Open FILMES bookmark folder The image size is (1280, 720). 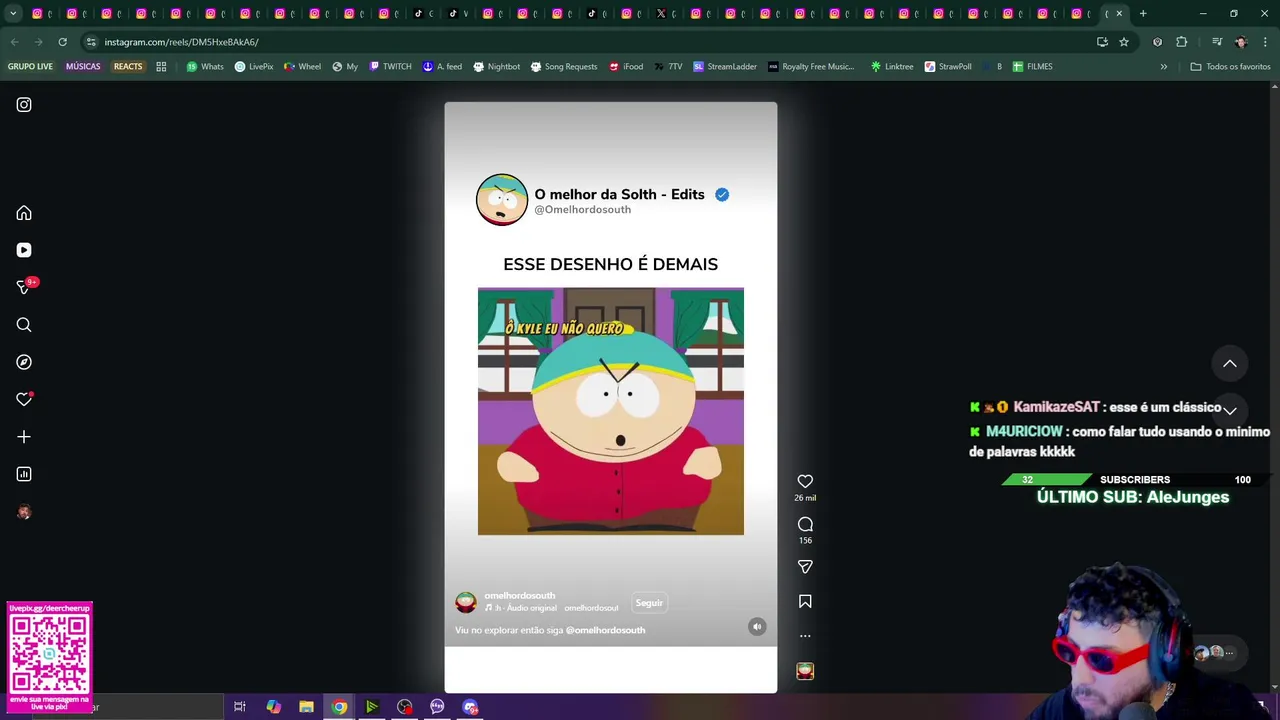coord(1032,67)
